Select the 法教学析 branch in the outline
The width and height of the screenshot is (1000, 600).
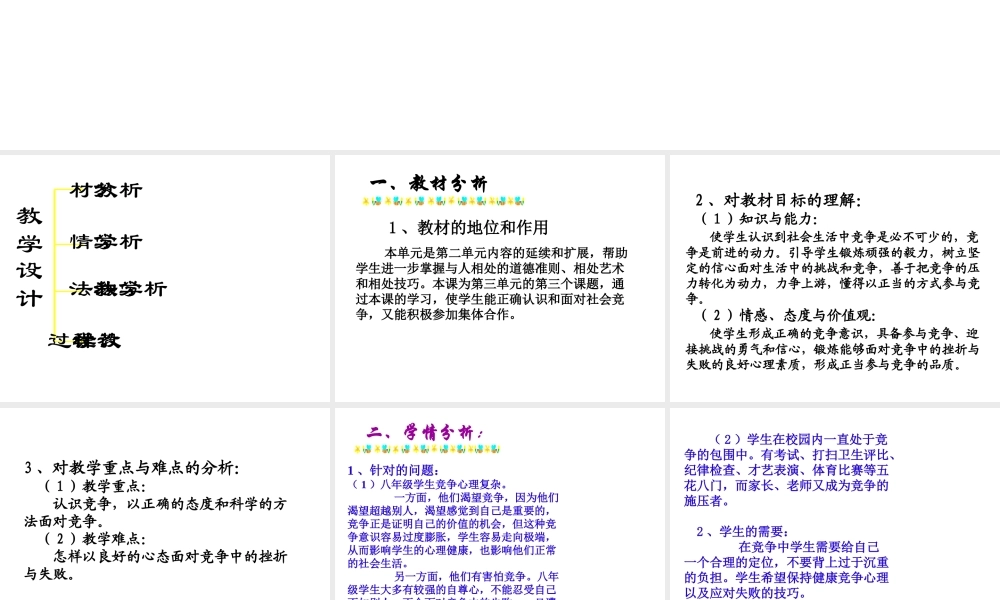click(118, 289)
